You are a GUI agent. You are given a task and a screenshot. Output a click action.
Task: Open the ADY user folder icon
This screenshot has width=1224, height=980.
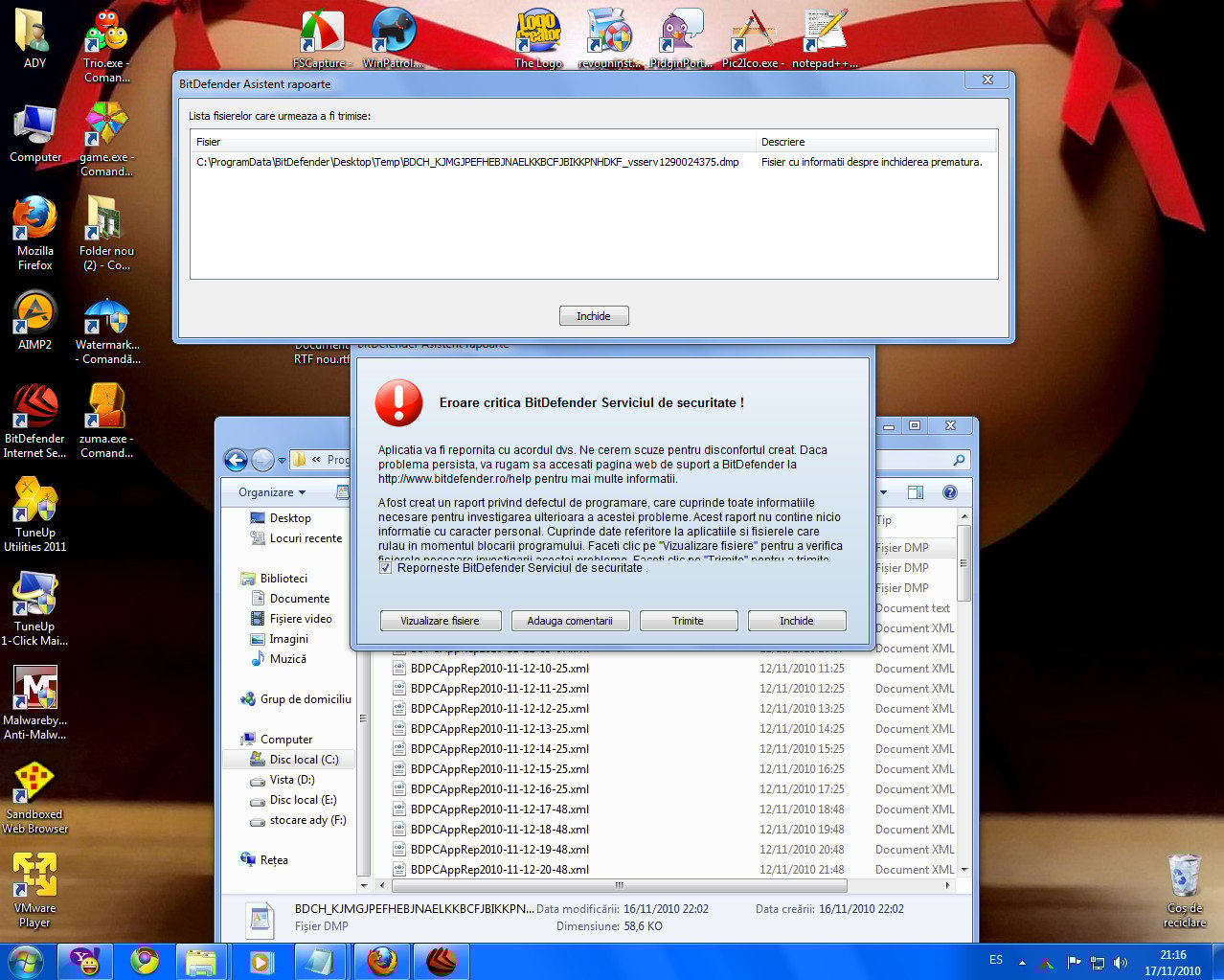point(34,38)
